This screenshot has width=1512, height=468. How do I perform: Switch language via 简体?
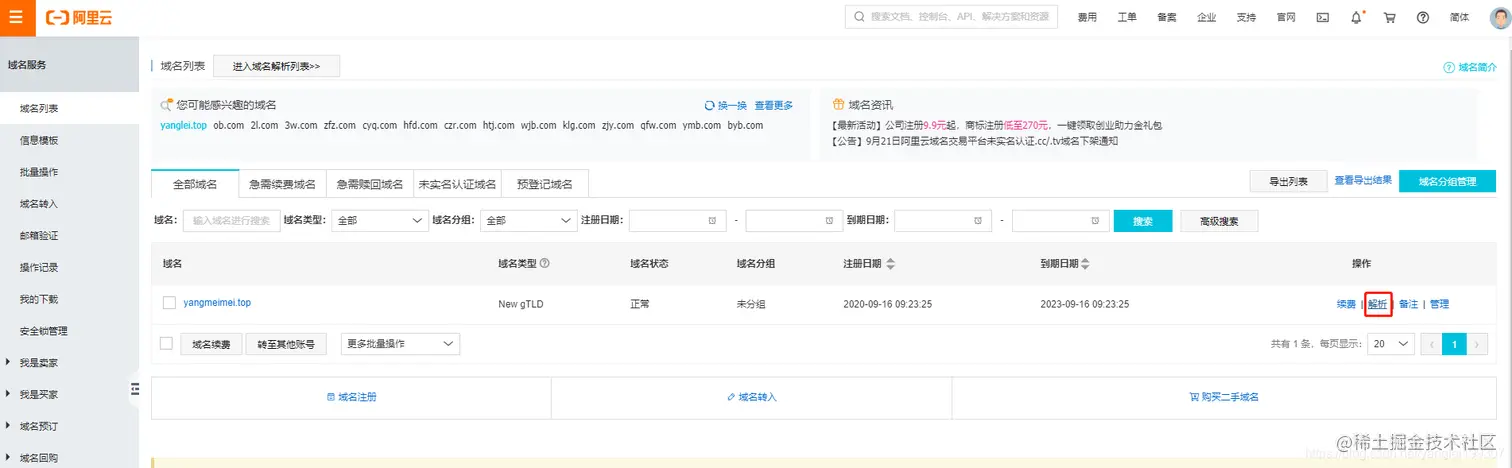(x=1460, y=18)
